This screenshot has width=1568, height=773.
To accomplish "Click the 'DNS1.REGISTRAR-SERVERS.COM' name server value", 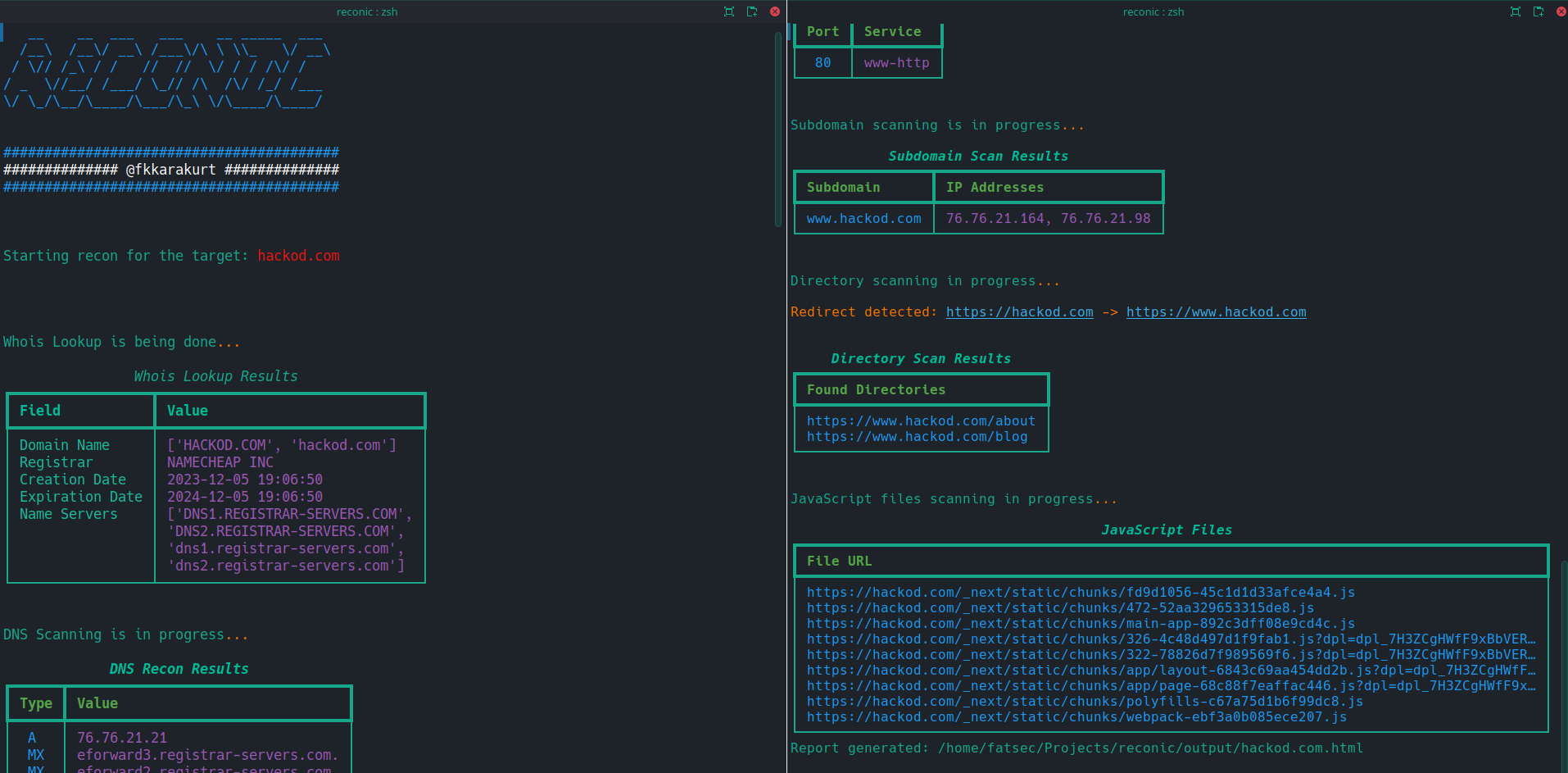I will click(290, 514).
